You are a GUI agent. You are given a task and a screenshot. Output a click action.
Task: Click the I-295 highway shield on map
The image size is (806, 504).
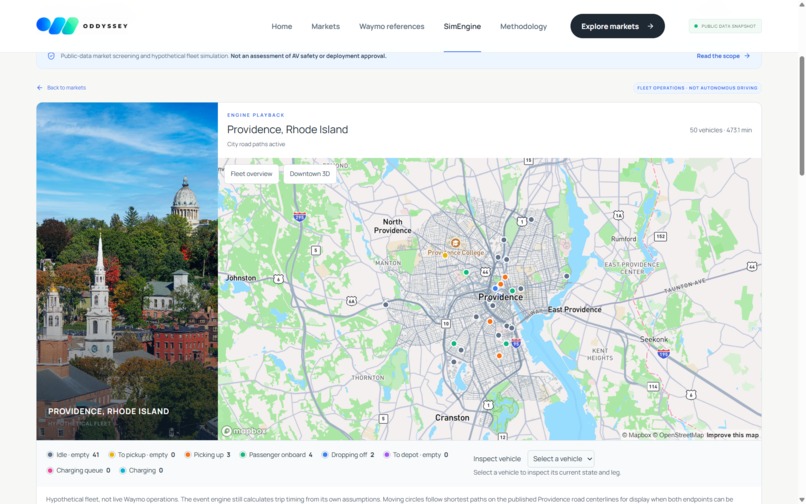(300, 217)
